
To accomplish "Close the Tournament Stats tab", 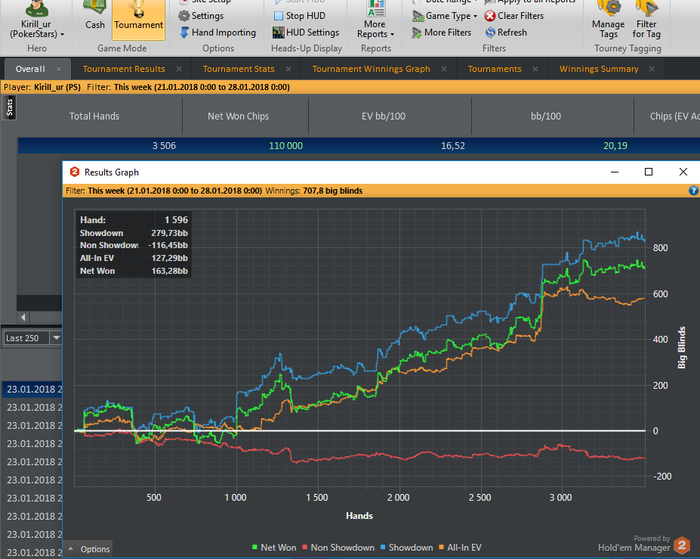I will [288, 69].
